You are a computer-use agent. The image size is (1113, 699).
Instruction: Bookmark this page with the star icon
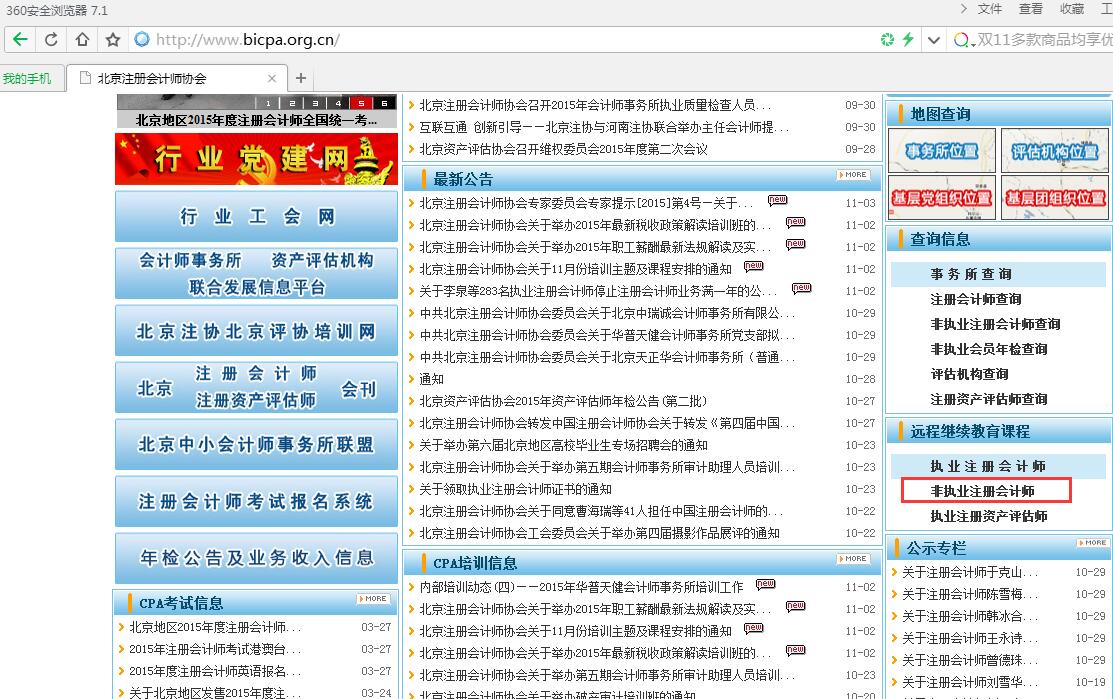112,40
